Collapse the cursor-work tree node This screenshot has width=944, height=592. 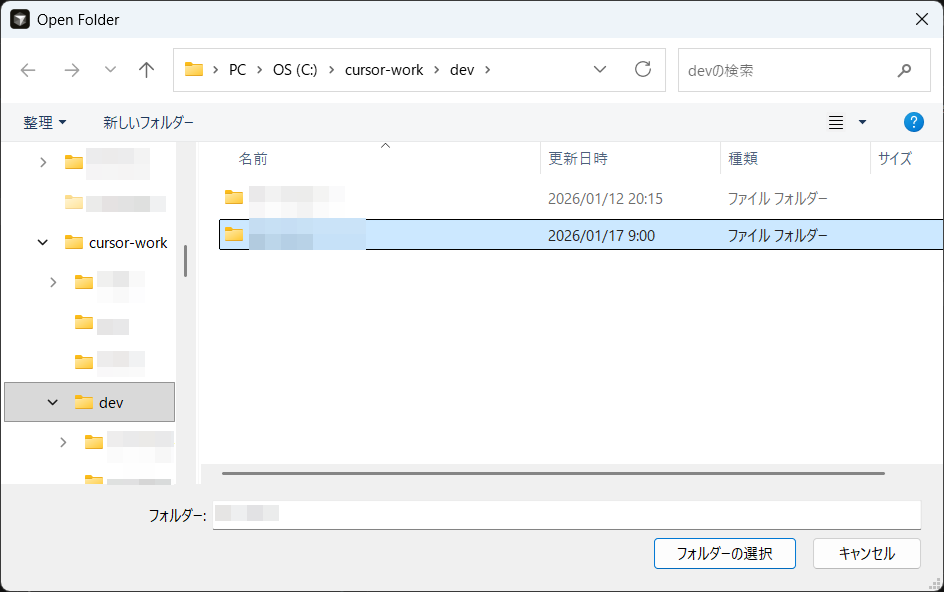pyautogui.click(x=43, y=242)
